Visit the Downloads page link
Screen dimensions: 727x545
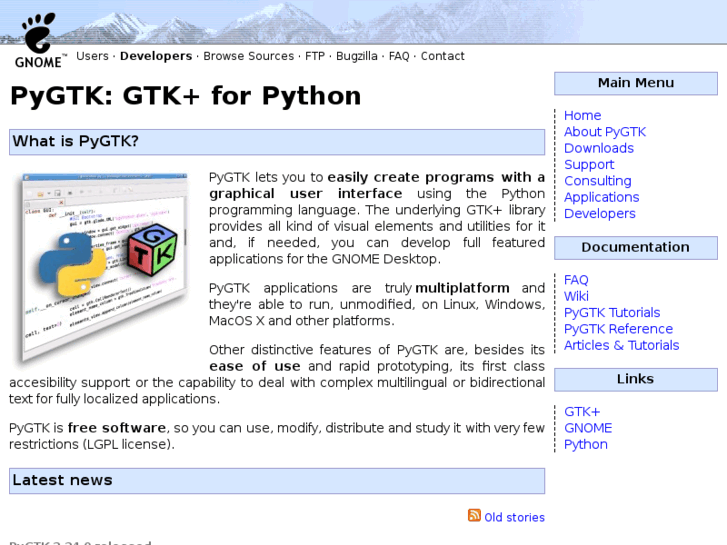pyautogui.click(x=599, y=148)
